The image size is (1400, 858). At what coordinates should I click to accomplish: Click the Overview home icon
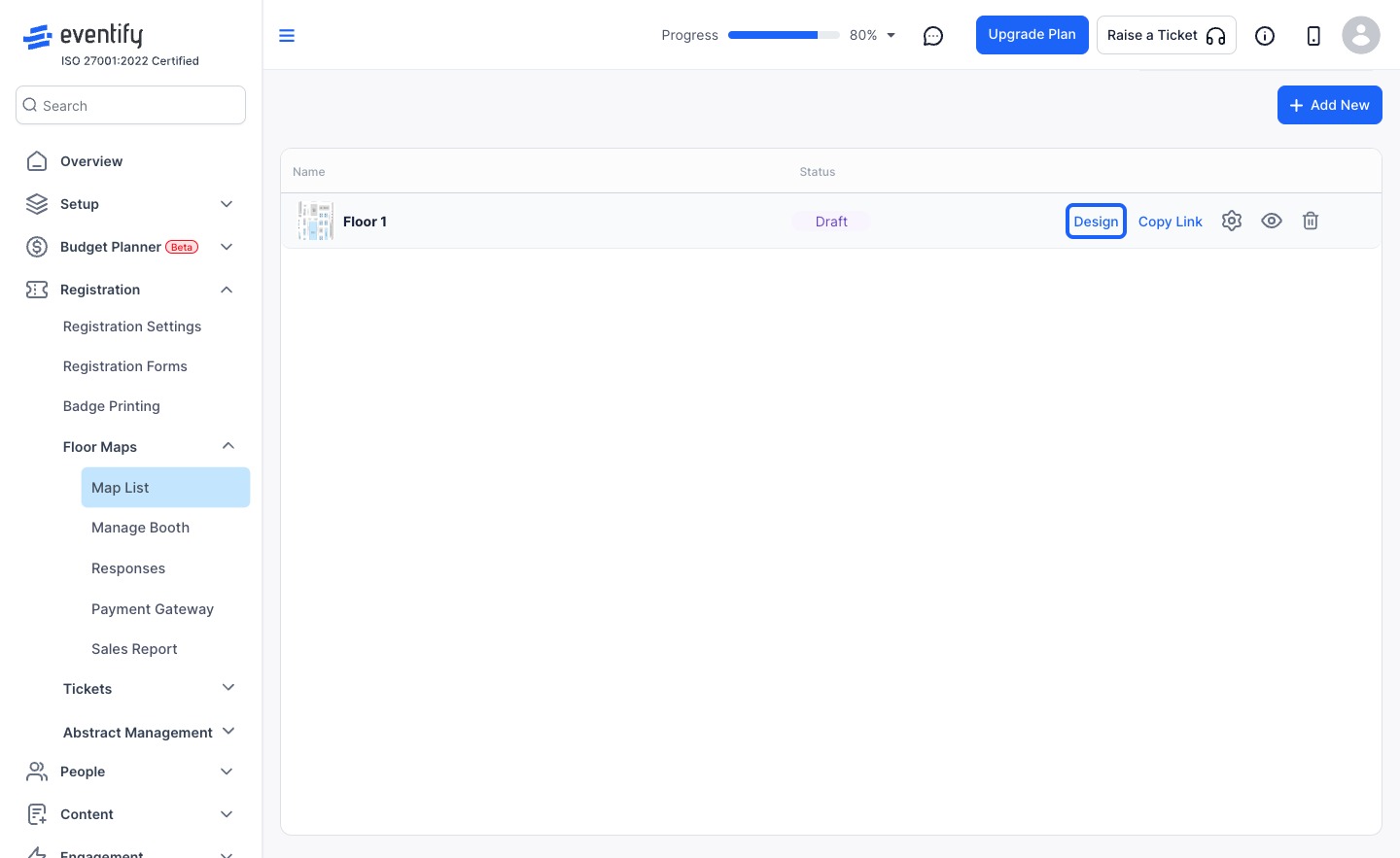click(x=37, y=161)
